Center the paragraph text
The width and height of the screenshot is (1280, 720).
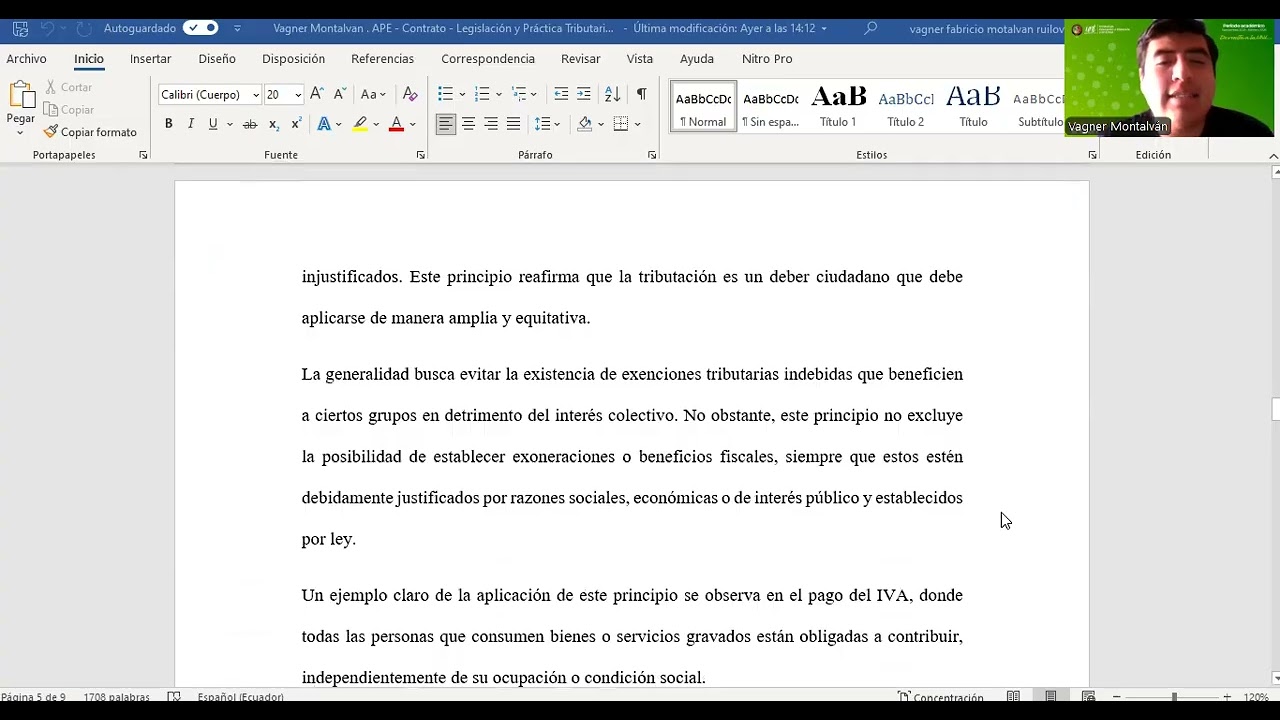point(468,124)
